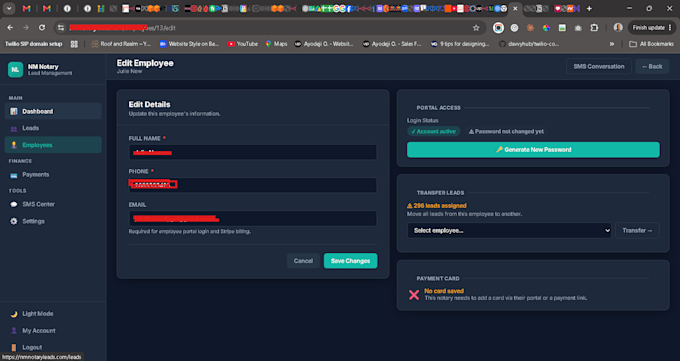Click the Account active status badge
Image resolution: width=680 pixels, height=361 pixels.
tap(433, 131)
